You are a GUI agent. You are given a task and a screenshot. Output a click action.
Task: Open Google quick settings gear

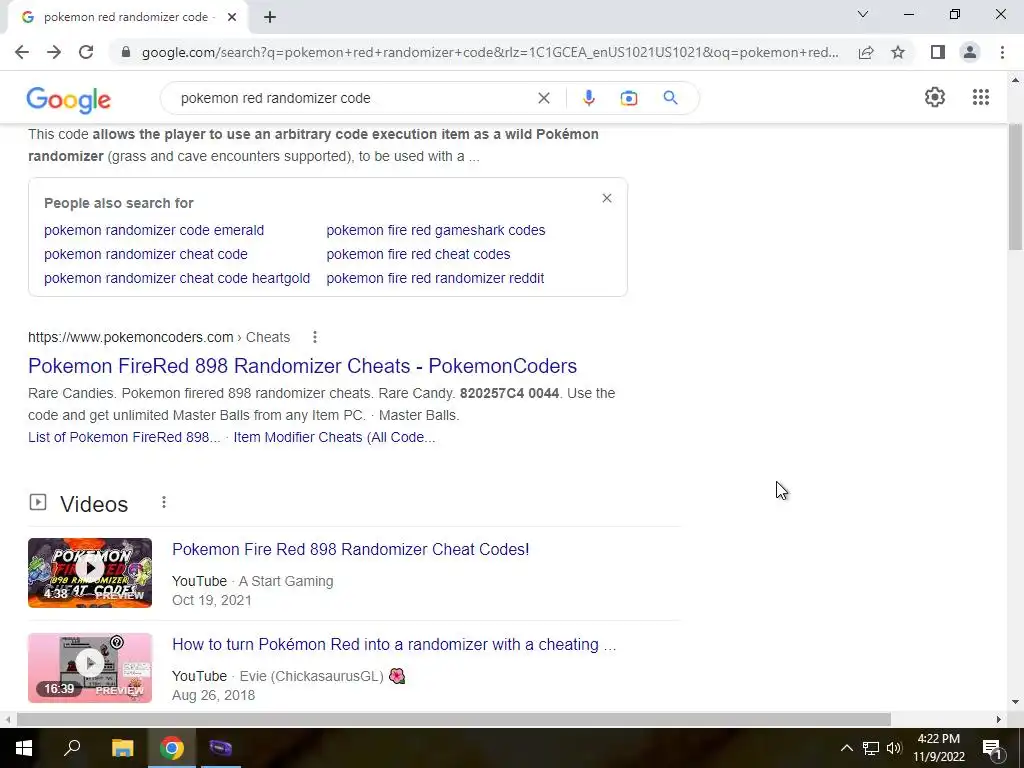tap(935, 97)
